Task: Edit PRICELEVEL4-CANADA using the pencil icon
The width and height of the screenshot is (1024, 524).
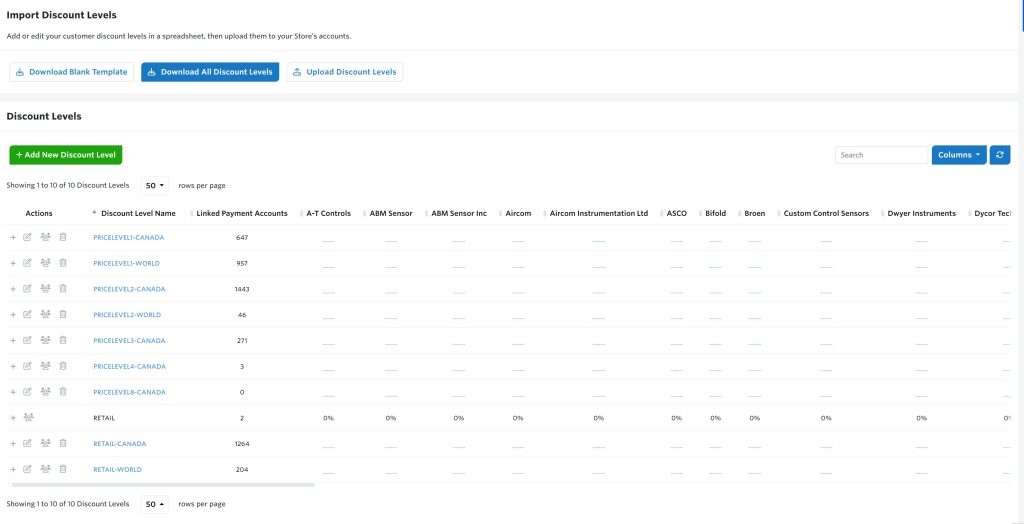Action: coord(27,366)
